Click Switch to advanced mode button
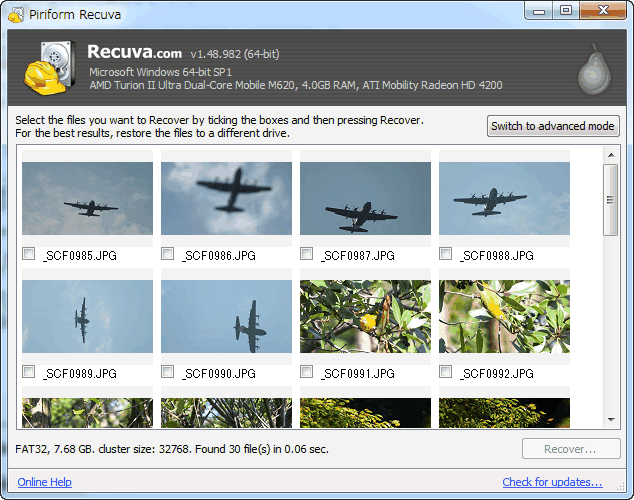This screenshot has width=634, height=500. click(553, 126)
